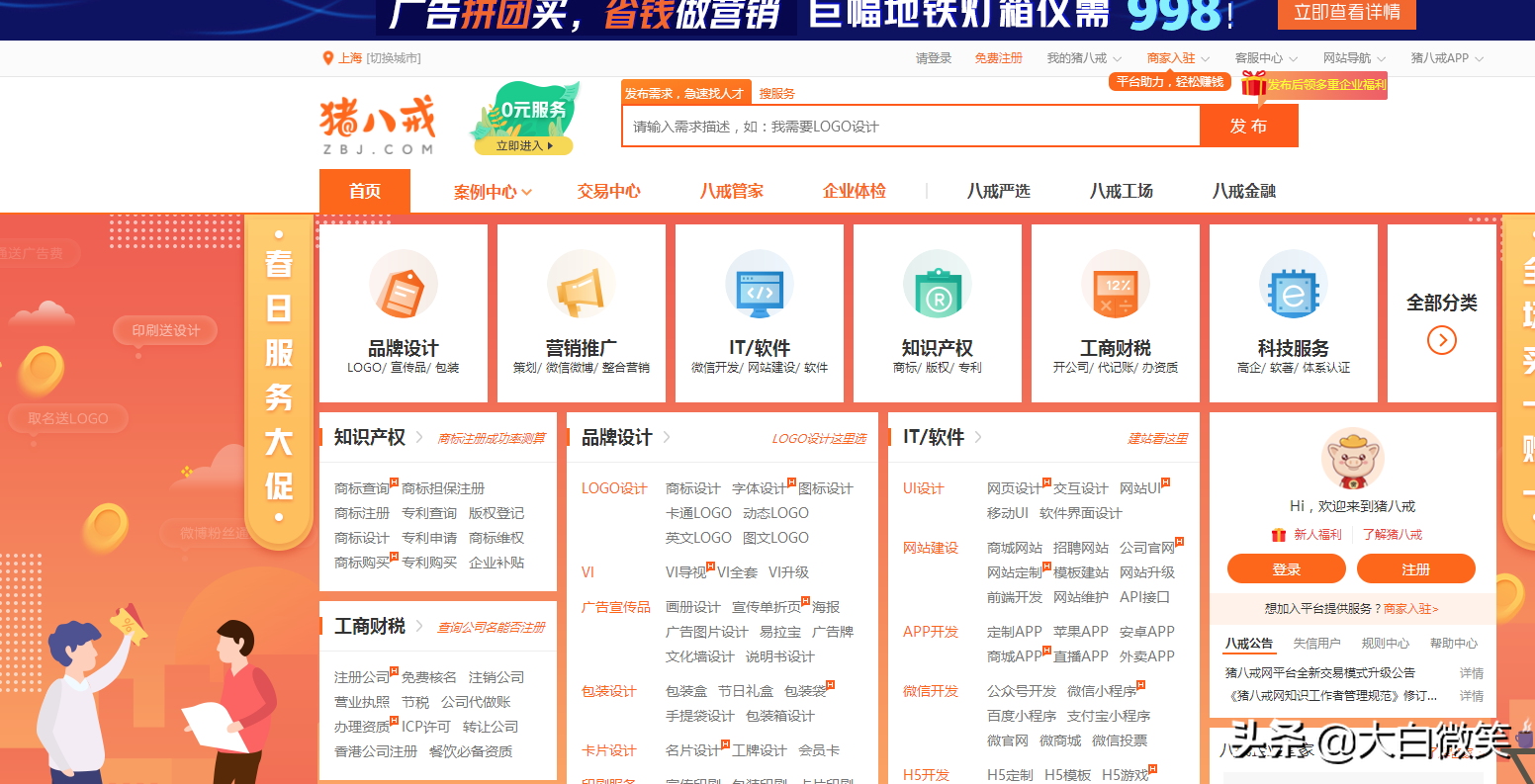Open the 了解猪八戒 link
This screenshot has width=1535, height=784.
(1392, 534)
